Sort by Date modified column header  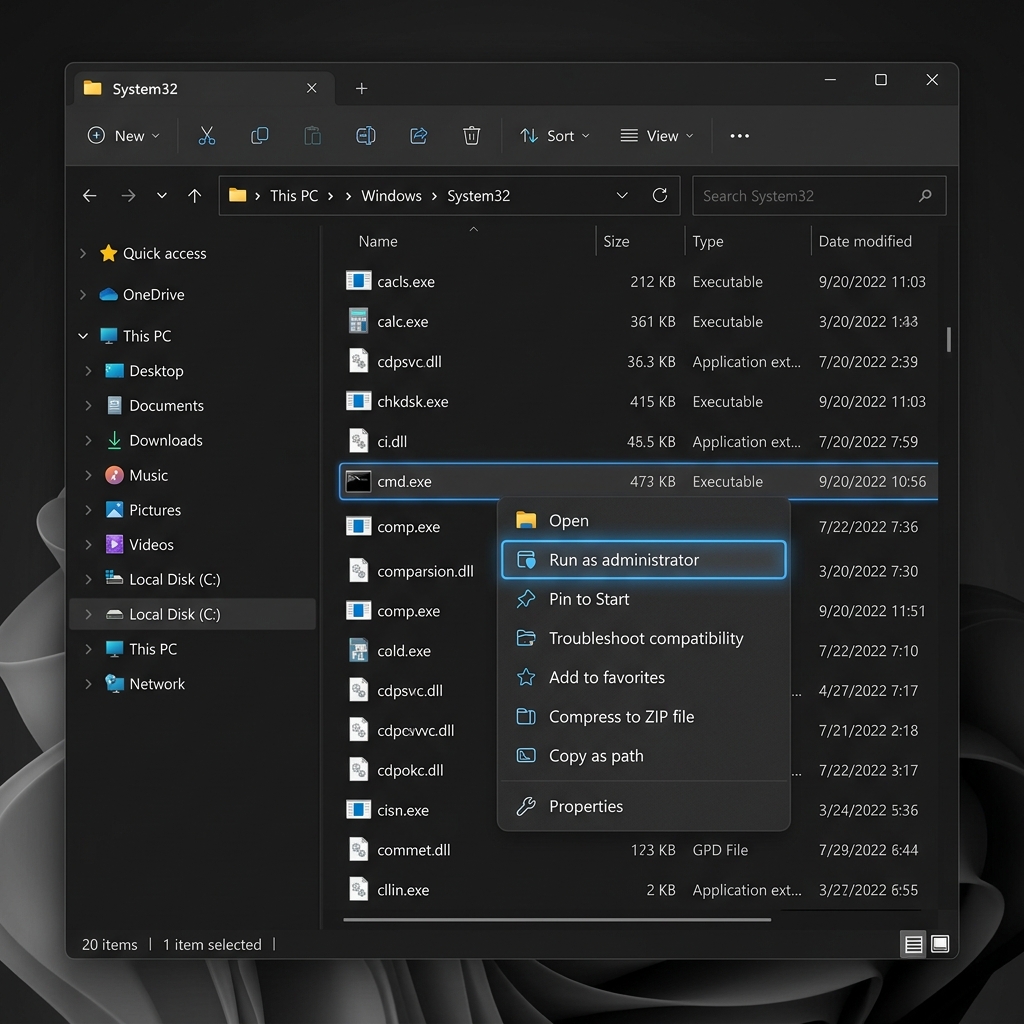(865, 241)
